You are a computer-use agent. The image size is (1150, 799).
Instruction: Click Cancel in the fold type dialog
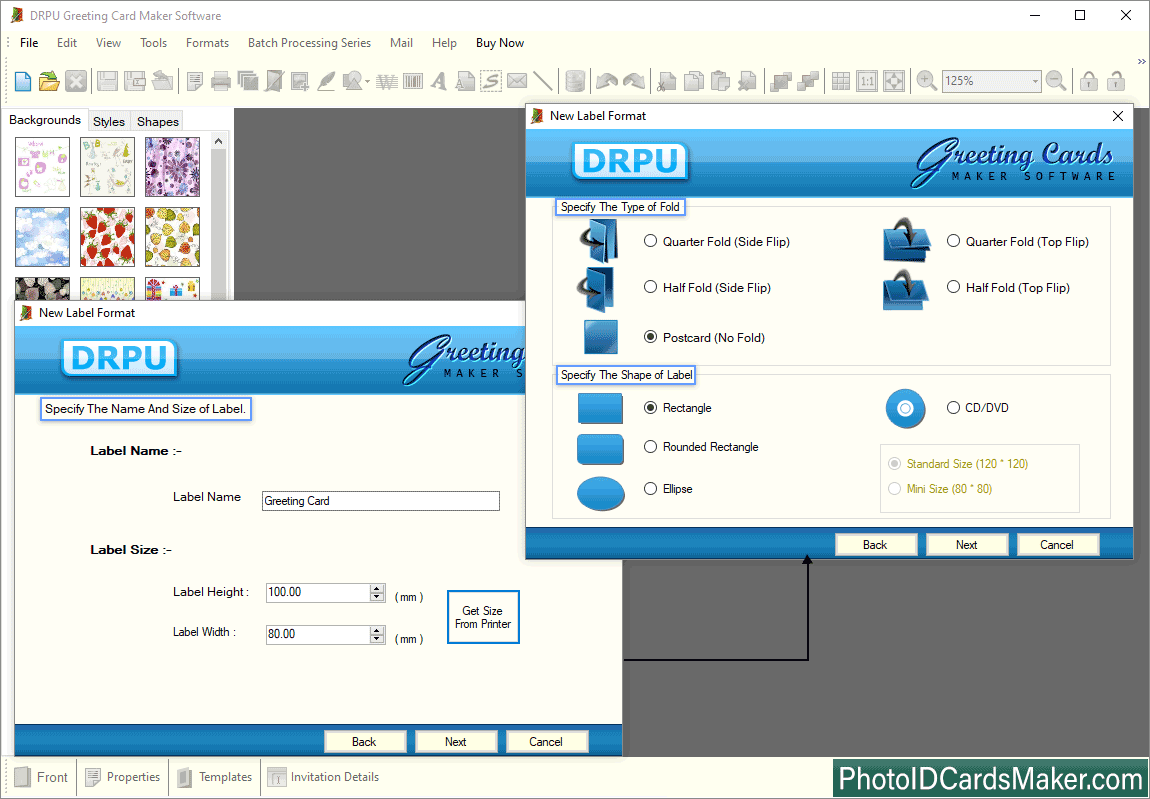(1057, 544)
